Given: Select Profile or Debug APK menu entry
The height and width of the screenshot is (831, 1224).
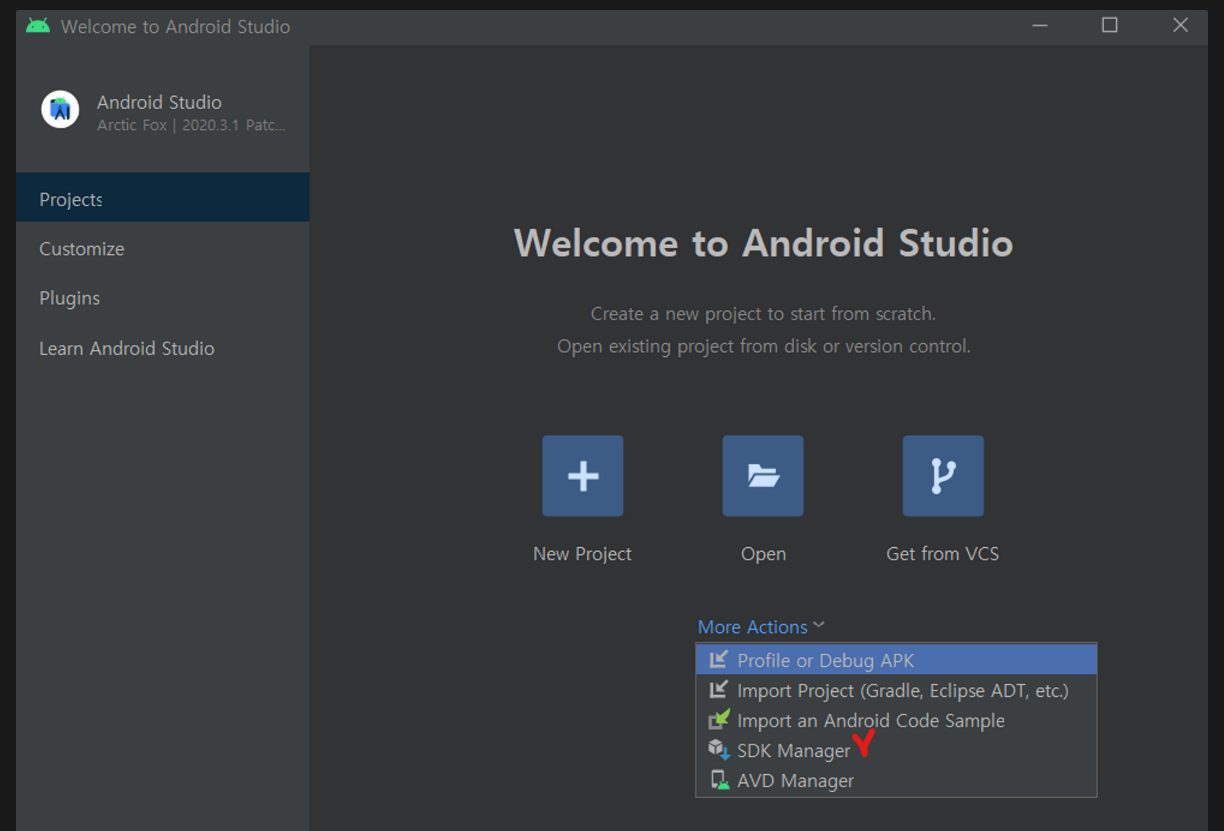Looking at the screenshot, I should click(x=896, y=660).
